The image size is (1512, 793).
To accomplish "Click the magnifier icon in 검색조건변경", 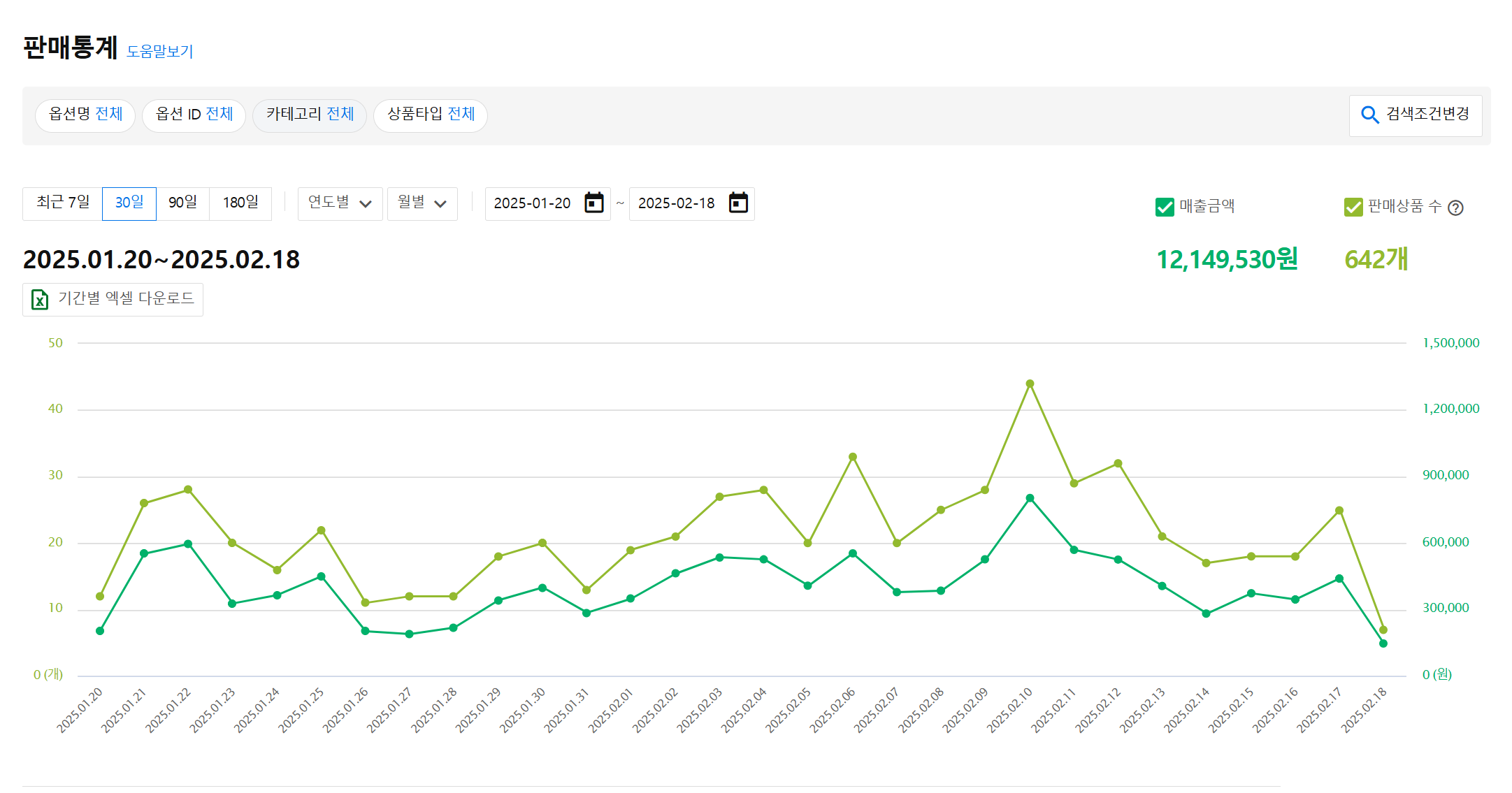I will coord(1369,115).
